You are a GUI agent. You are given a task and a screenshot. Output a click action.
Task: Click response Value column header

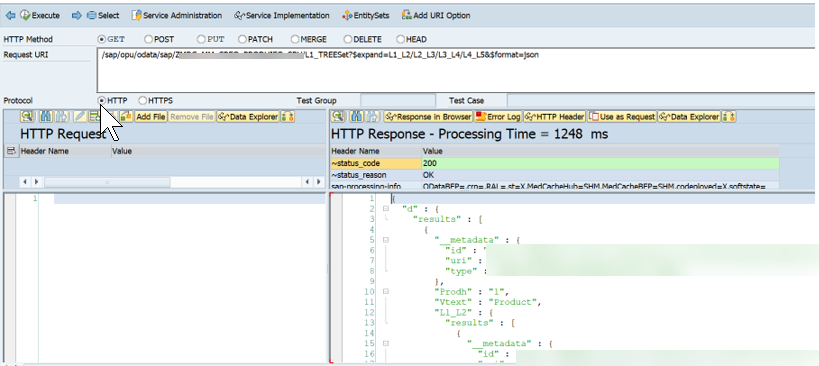coord(601,151)
